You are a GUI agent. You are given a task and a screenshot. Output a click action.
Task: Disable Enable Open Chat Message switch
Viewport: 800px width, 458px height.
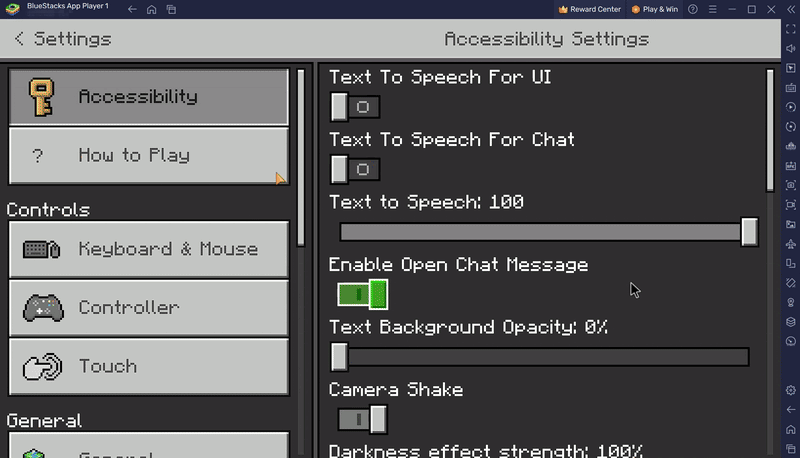362,294
